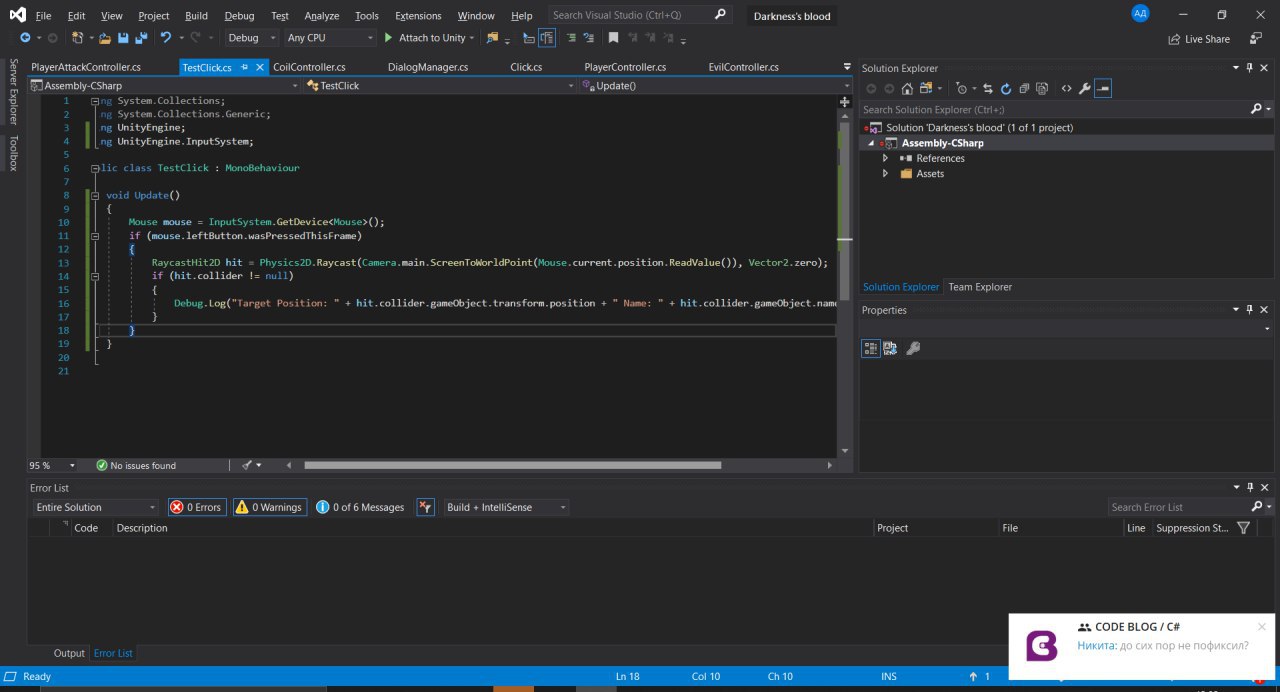
Task: Click the Description column header
Action: click(142, 528)
